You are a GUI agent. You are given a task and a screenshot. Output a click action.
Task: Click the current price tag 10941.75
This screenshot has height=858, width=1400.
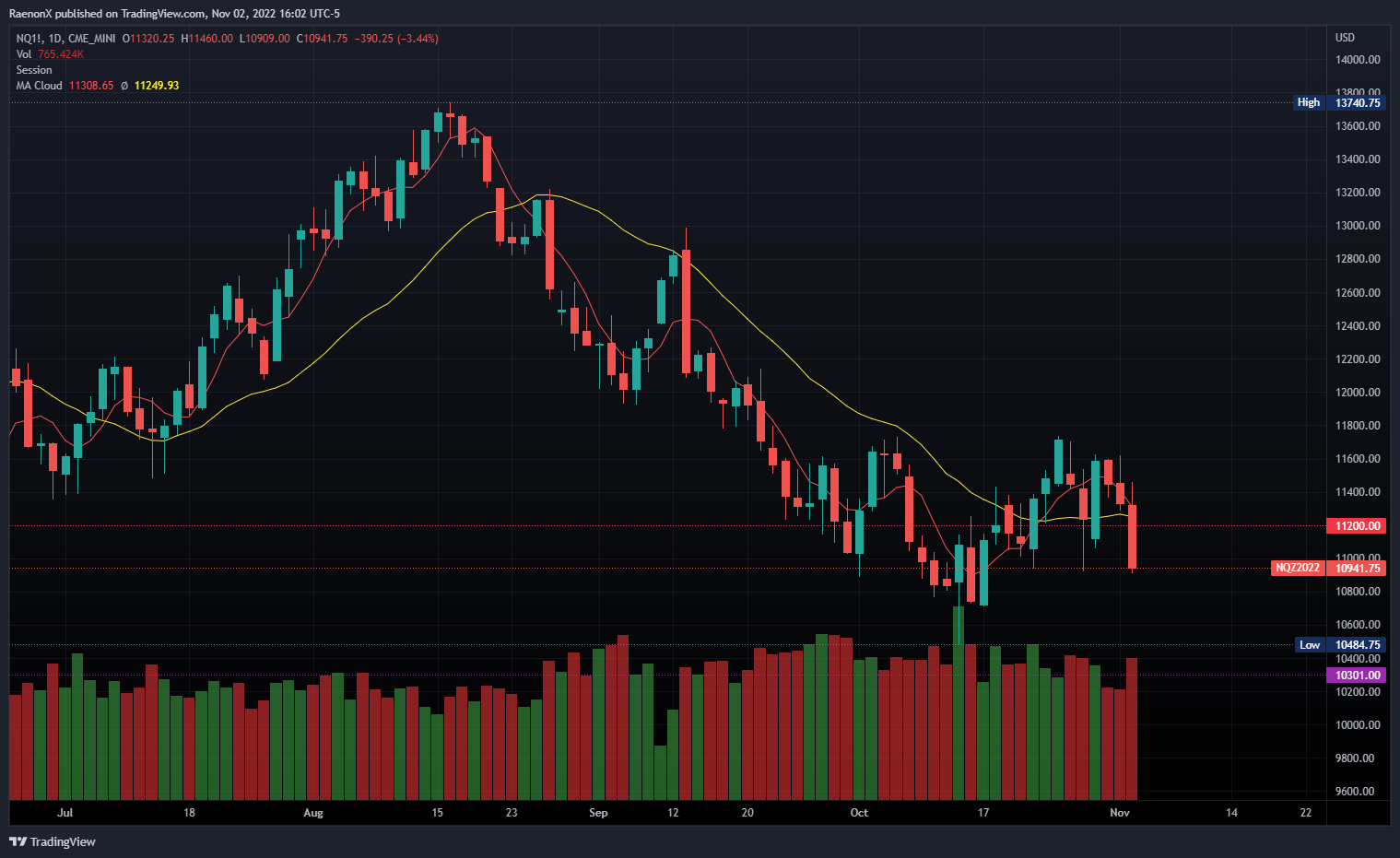[1358, 568]
